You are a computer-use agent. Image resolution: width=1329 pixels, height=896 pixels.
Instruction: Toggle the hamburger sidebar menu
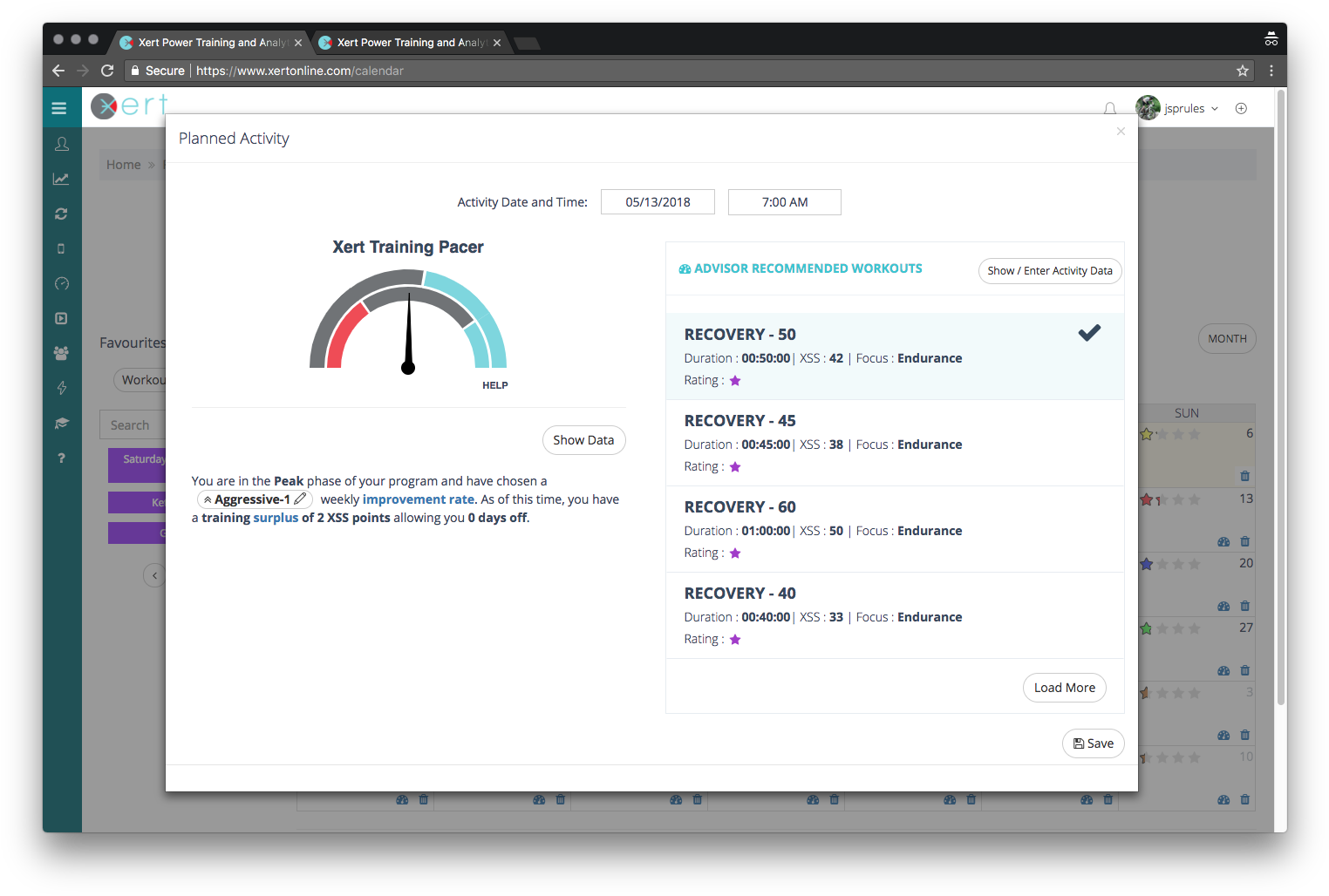(x=59, y=108)
